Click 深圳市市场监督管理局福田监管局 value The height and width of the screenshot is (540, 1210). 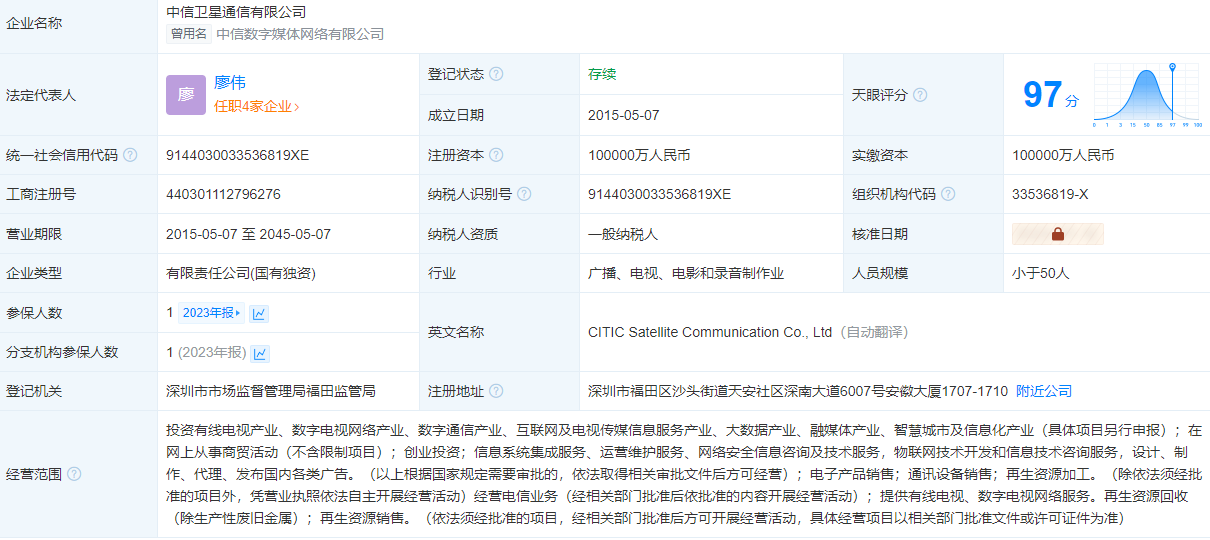click(271, 391)
